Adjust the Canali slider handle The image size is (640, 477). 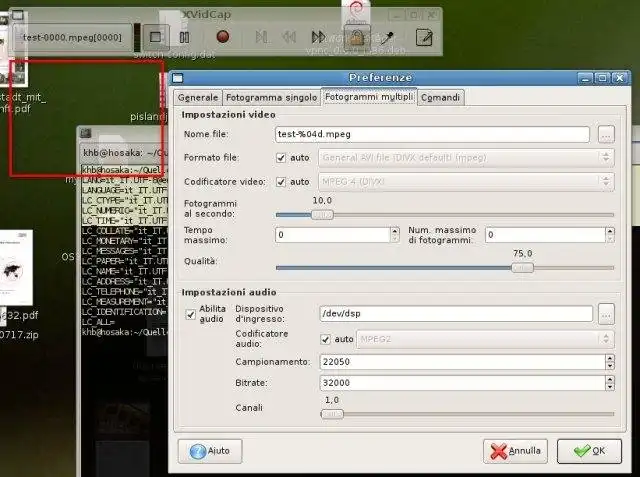[x=332, y=414]
